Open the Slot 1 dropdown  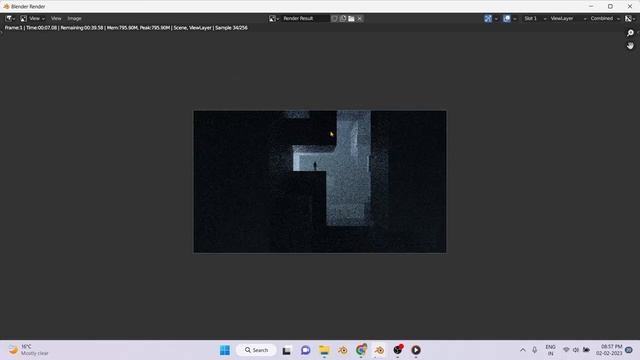pyautogui.click(x=535, y=18)
